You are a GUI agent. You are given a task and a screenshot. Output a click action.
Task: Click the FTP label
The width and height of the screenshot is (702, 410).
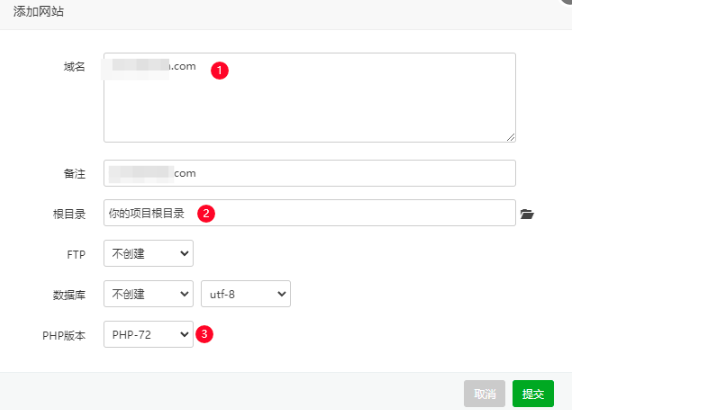76,255
